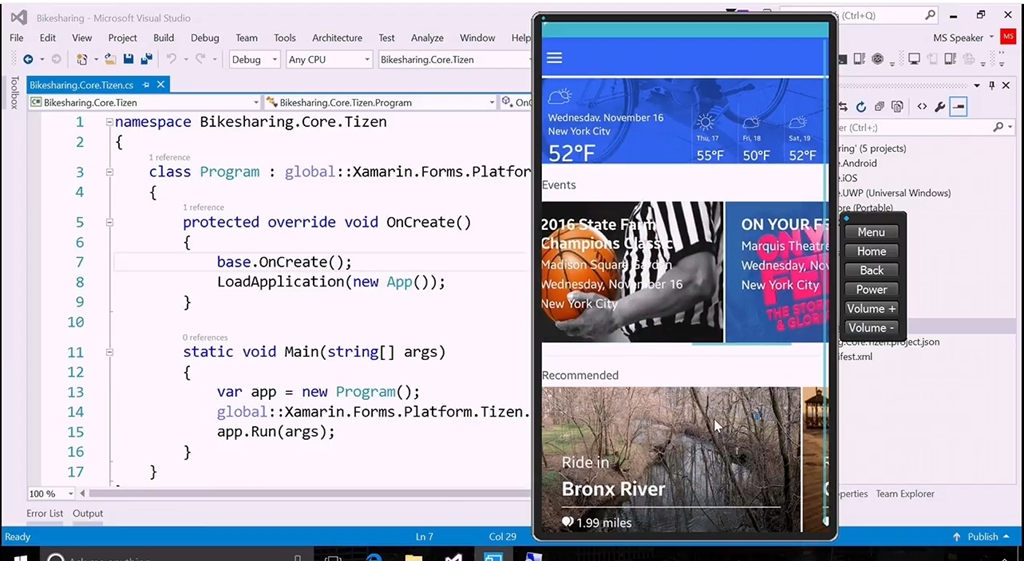Collapse the namespace block on line 1

109,122
